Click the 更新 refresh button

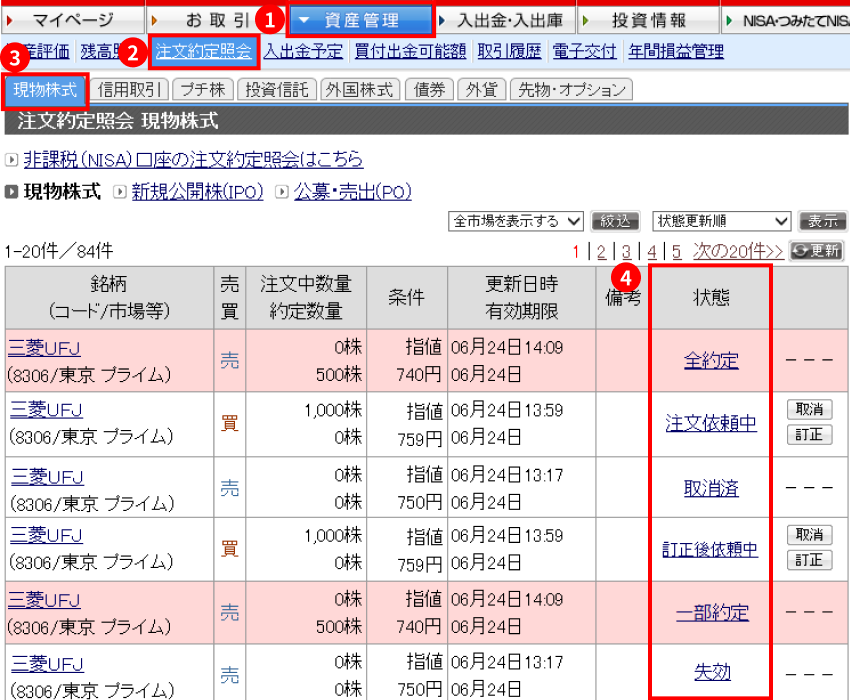816,251
